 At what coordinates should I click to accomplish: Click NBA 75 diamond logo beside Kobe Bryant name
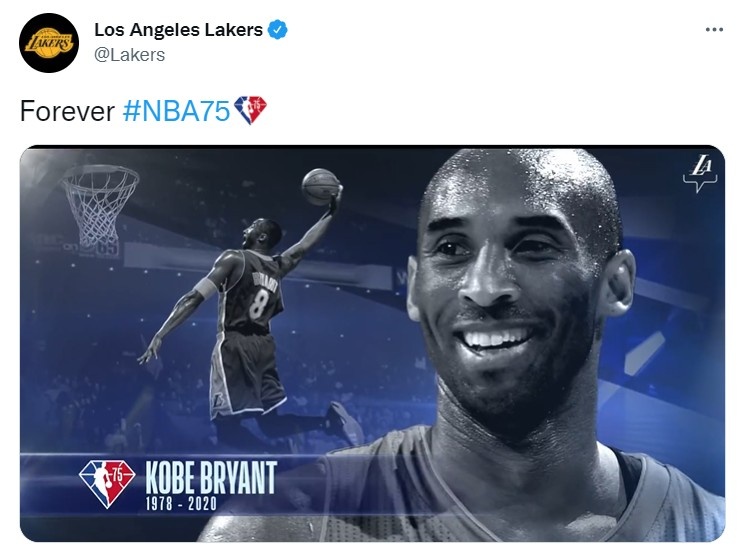point(107,484)
